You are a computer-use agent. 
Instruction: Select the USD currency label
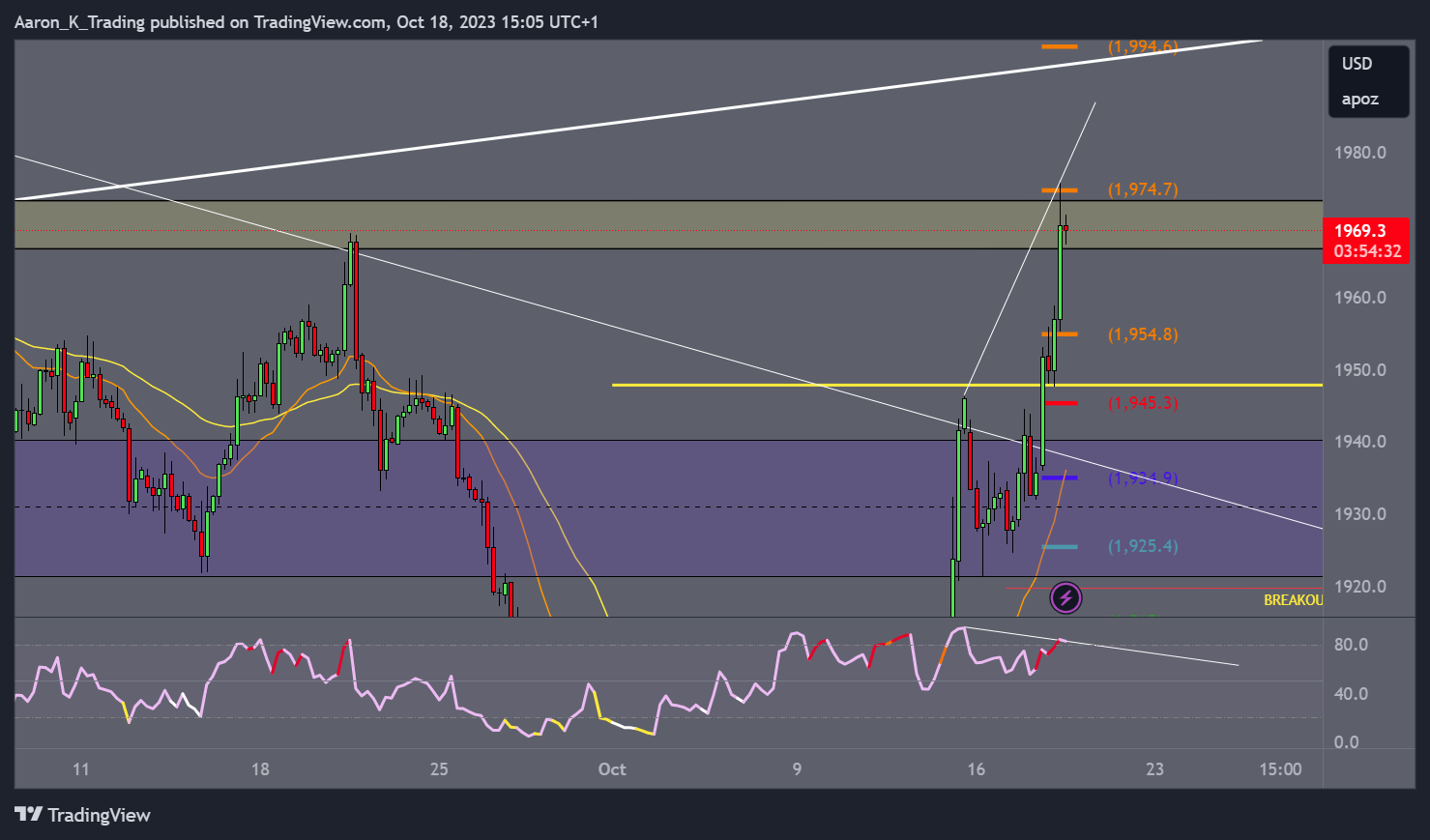(x=1357, y=64)
